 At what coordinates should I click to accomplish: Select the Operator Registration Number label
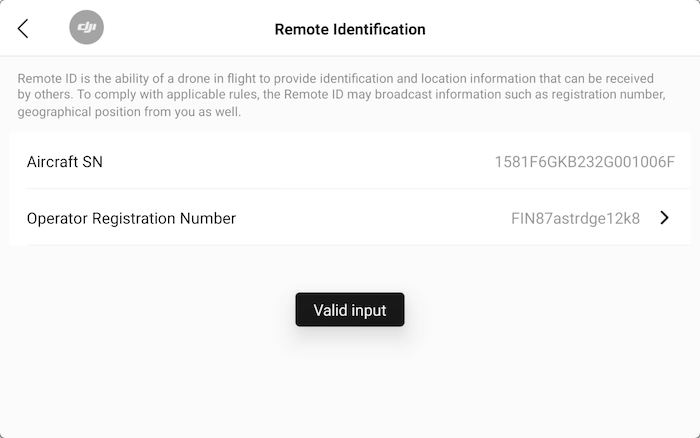click(x=131, y=218)
